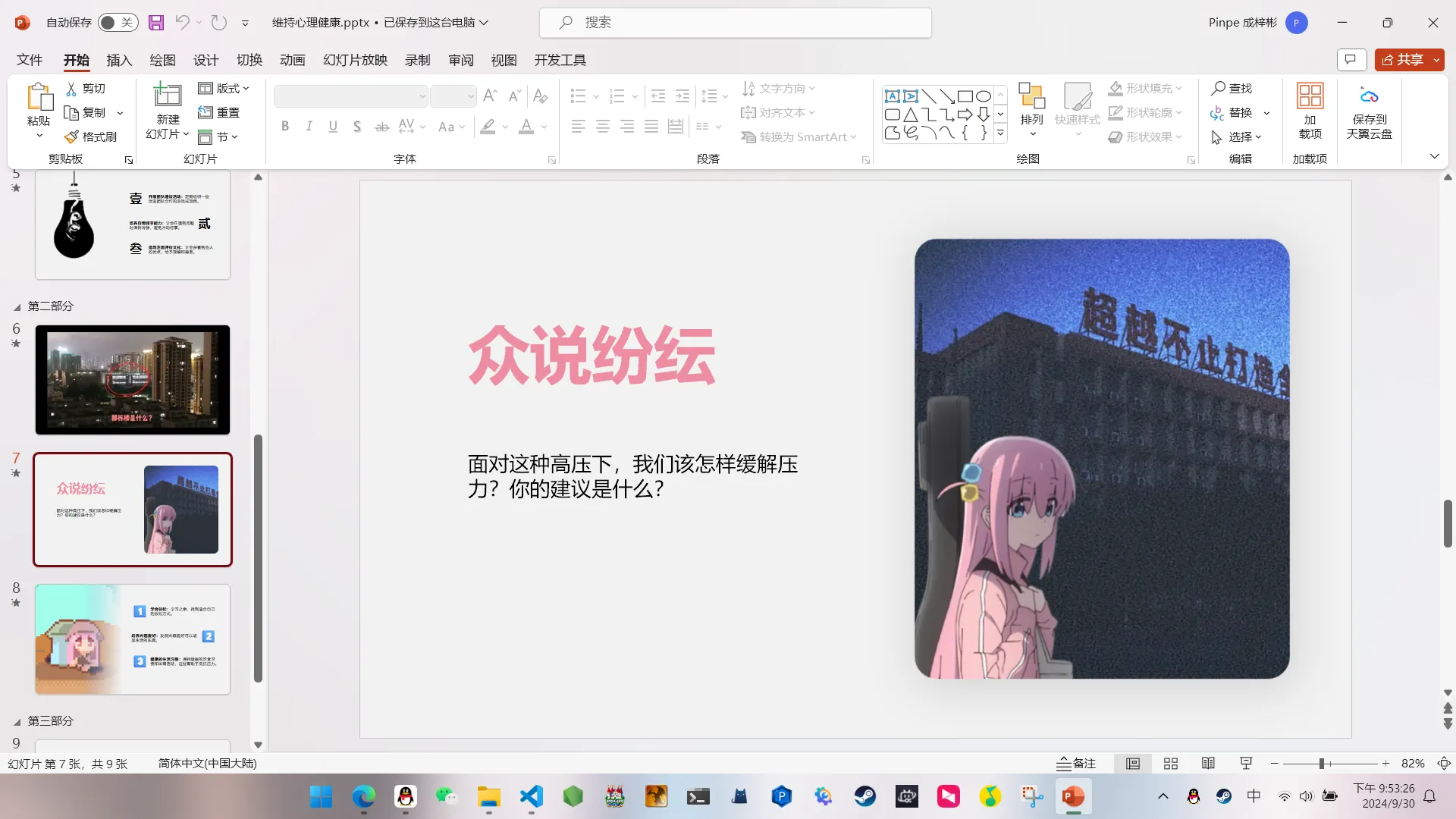Click the Undo arrow icon

(182, 23)
